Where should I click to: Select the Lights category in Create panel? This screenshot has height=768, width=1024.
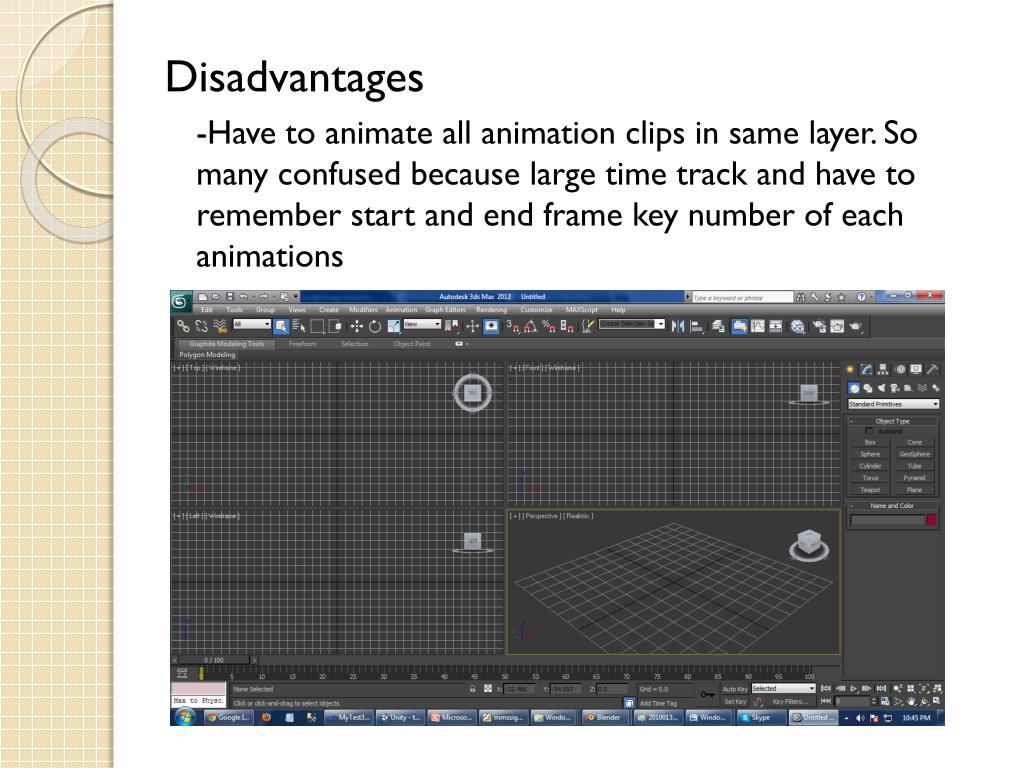[882, 388]
